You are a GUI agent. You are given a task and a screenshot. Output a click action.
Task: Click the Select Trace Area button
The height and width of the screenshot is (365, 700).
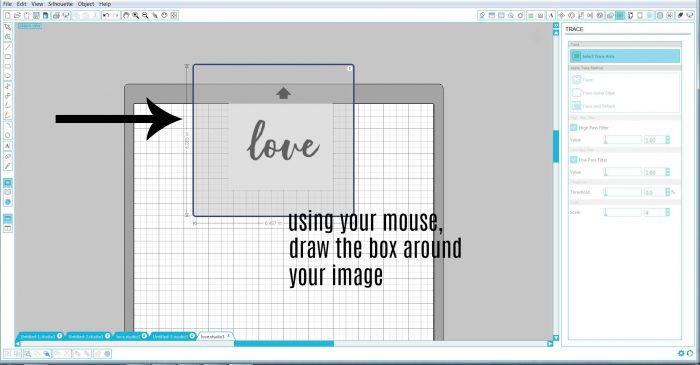(625, 56)
